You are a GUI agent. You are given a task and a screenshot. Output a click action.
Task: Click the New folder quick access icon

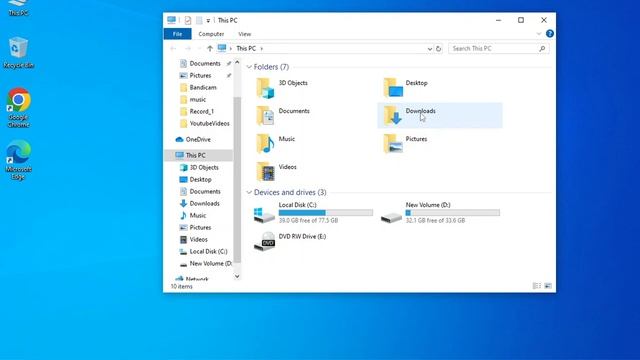click(199, 20)
